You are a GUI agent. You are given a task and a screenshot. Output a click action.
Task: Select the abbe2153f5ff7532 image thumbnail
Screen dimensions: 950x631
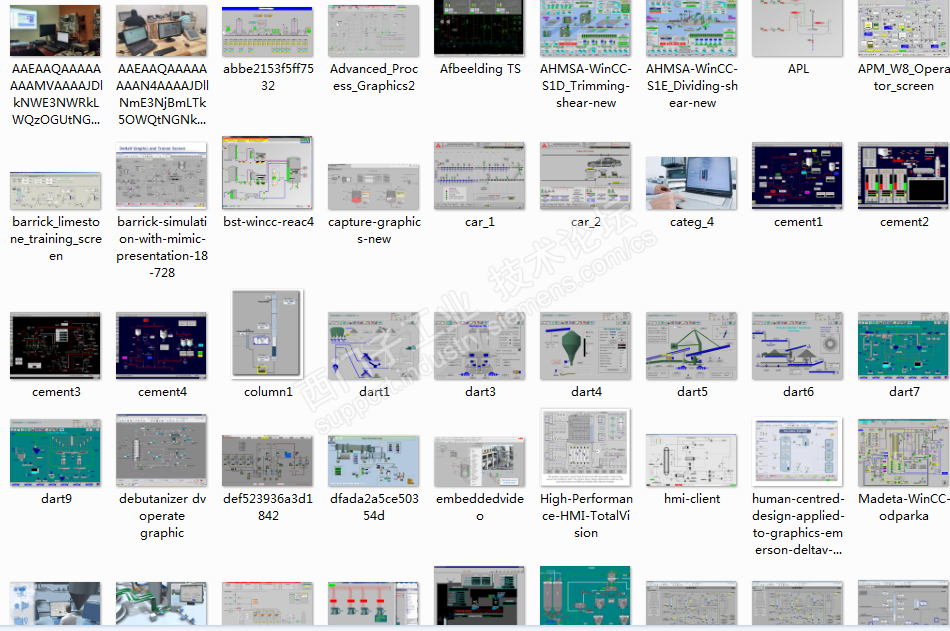point(267,31)
